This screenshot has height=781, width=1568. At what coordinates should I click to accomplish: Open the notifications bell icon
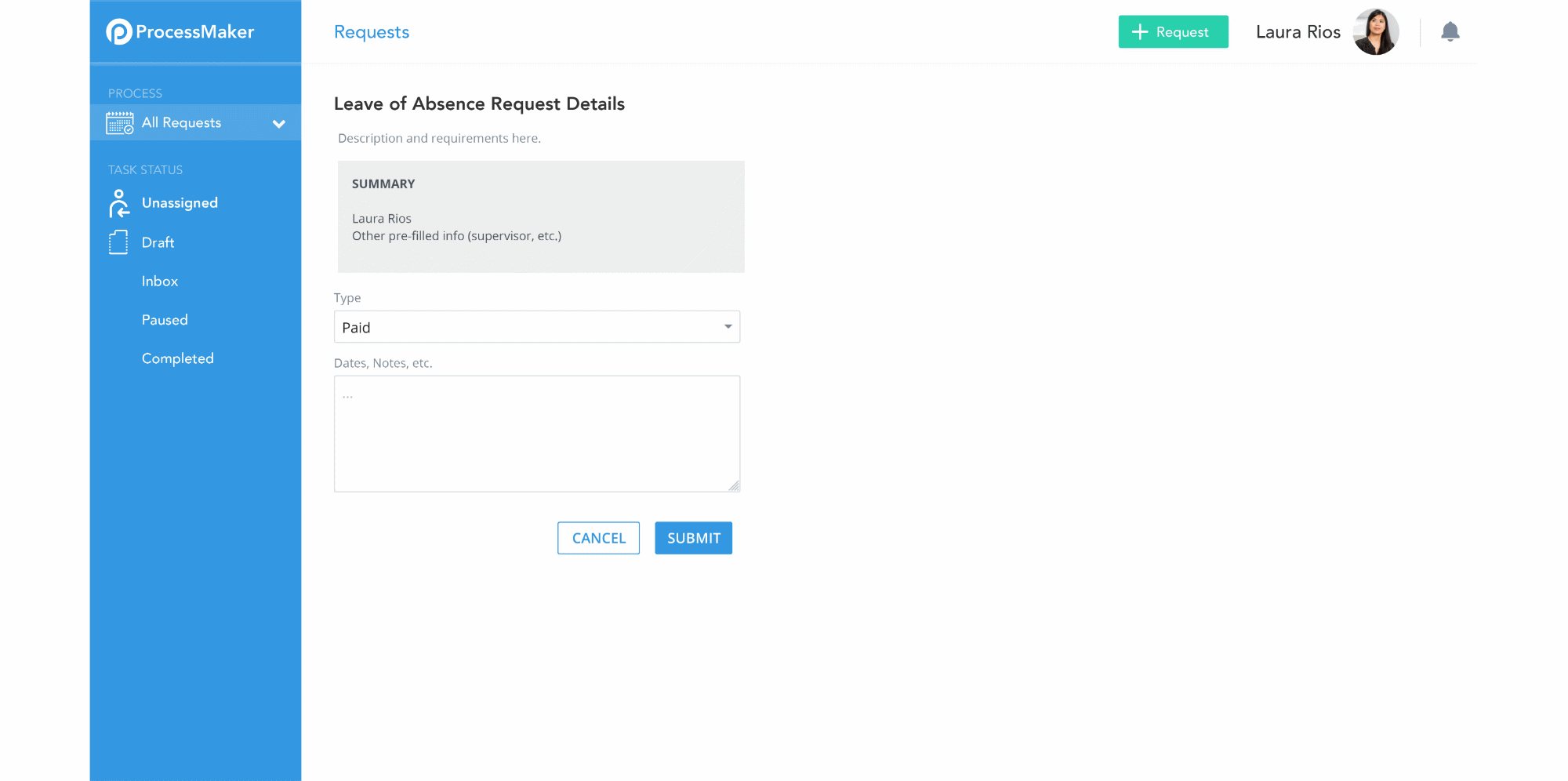(1450, 31)
